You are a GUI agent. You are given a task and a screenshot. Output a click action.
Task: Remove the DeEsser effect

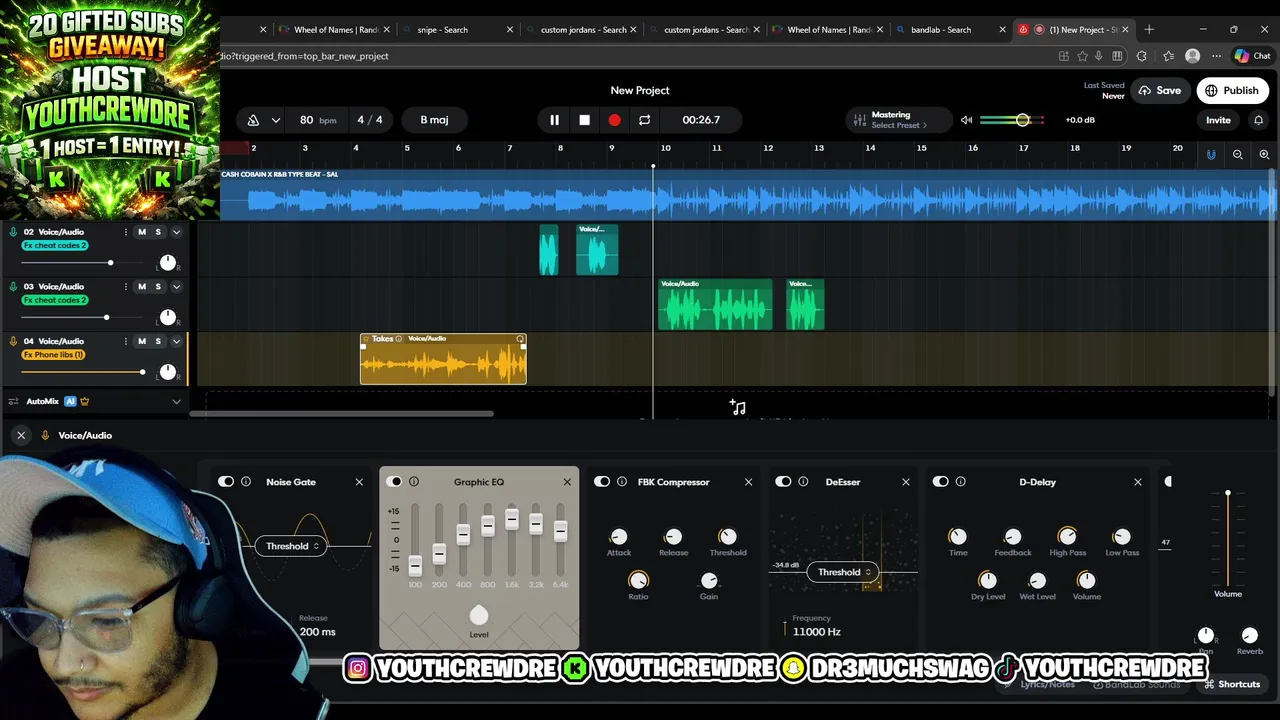(906, 482)
